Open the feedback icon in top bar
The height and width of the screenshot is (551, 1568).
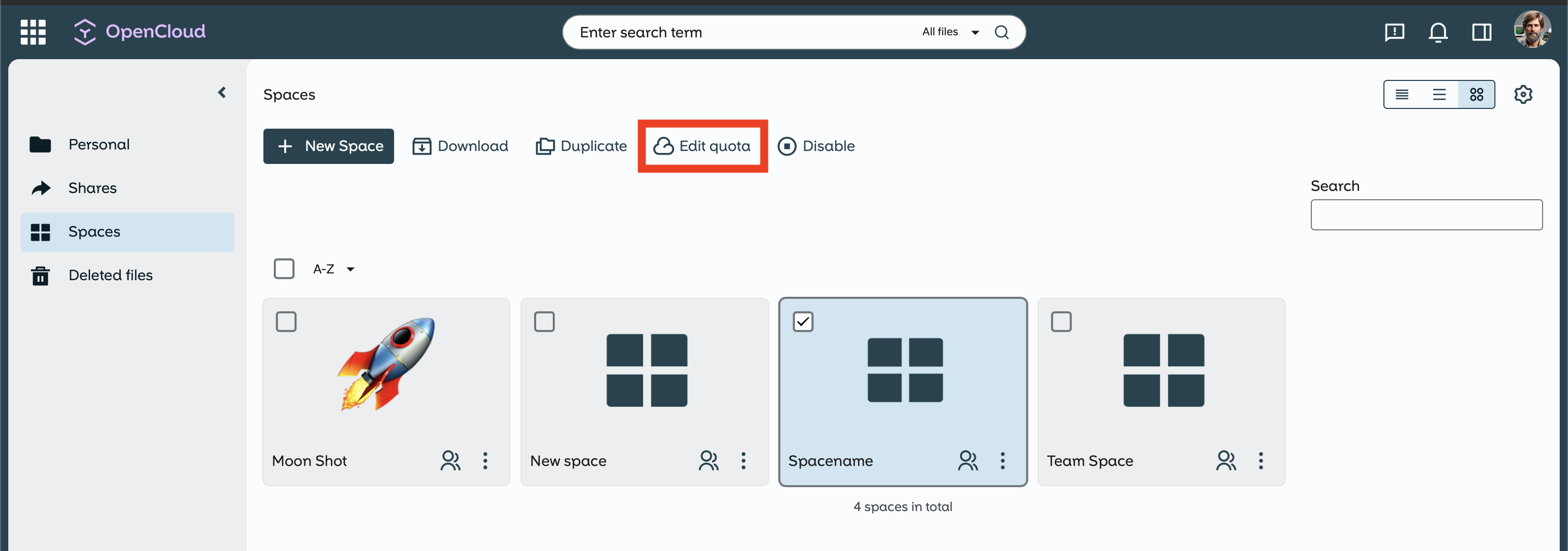click(x=1394, y=32)
